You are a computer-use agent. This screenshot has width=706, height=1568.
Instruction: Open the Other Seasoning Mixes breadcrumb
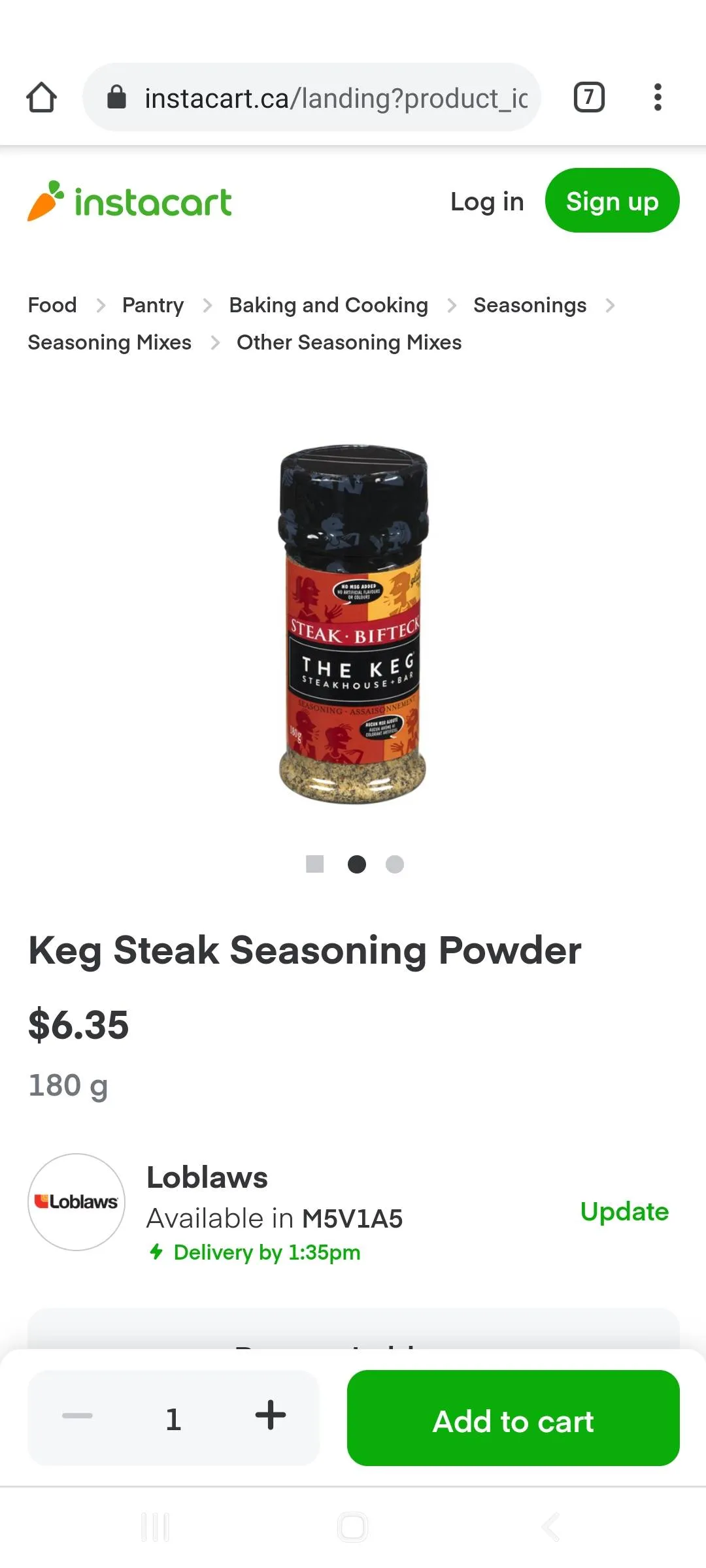coord(349,342)
